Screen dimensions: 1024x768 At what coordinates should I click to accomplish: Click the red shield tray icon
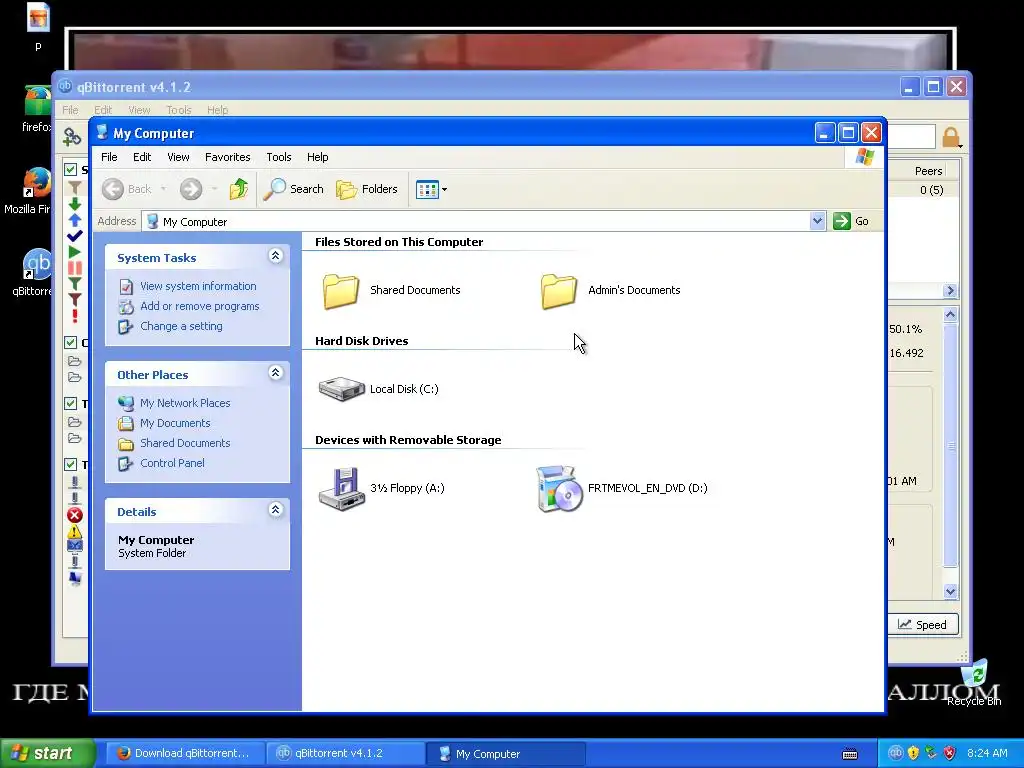(x=950, y=753)
